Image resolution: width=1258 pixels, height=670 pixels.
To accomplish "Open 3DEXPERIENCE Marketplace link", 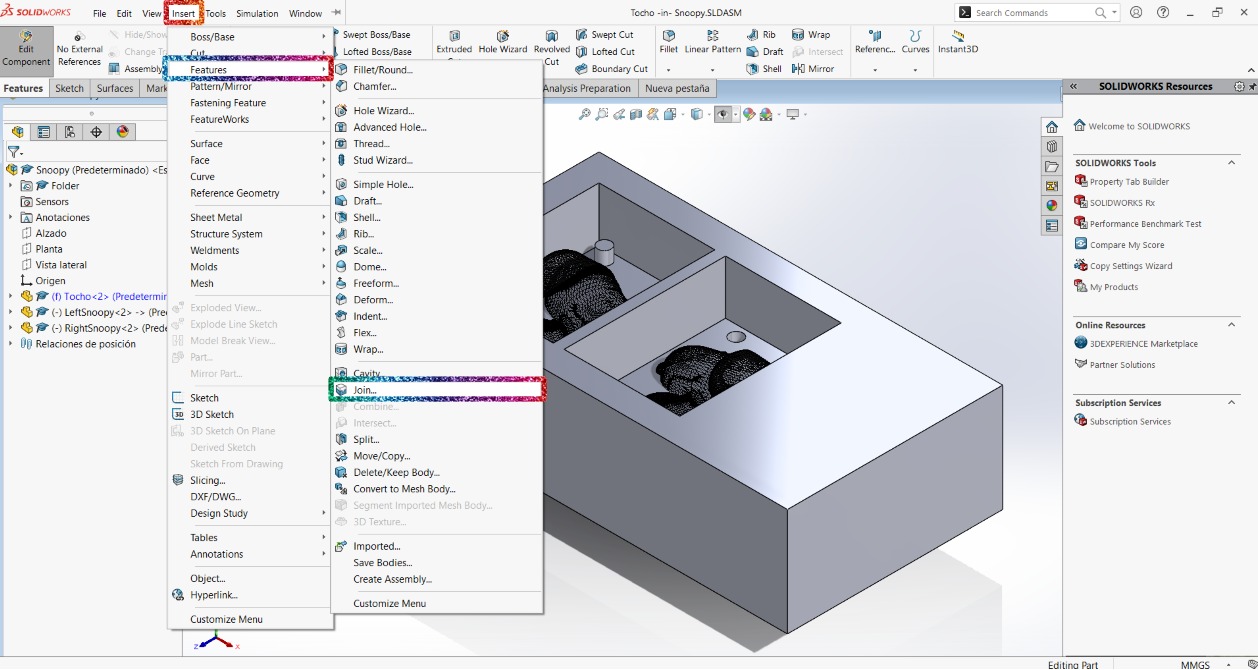I will pyautogui.click(x=1144, y=344).
